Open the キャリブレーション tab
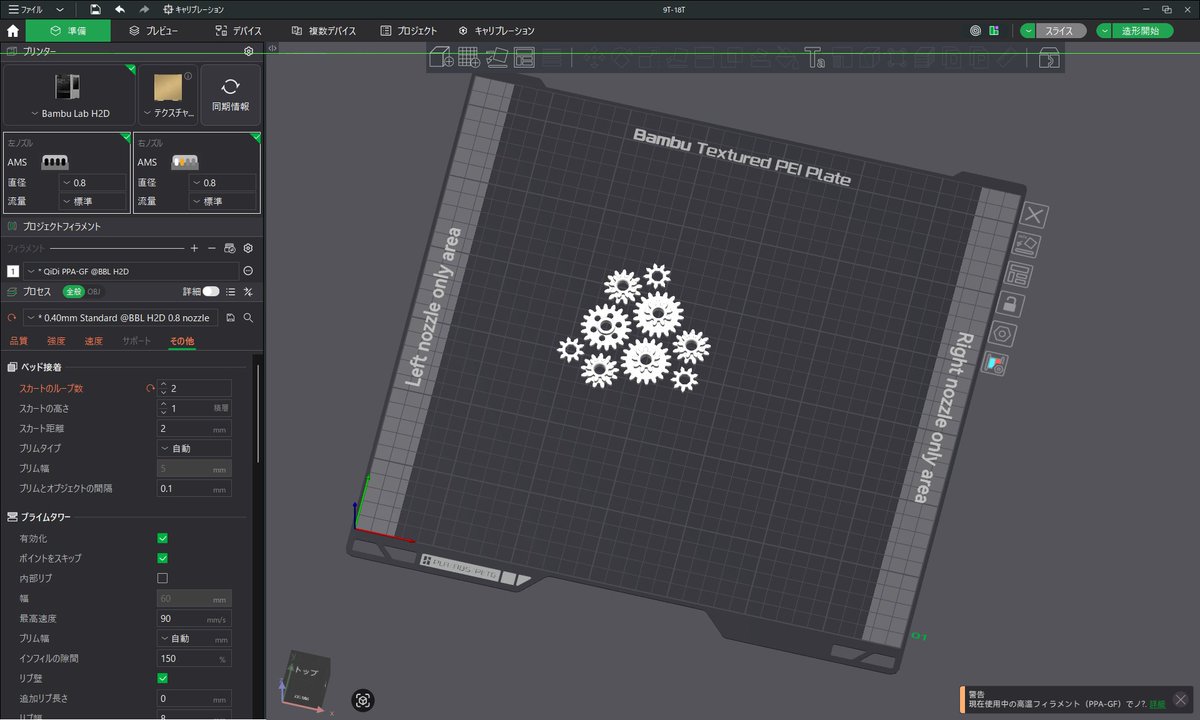Screen dimensions: 1200x720 point(496,31)
